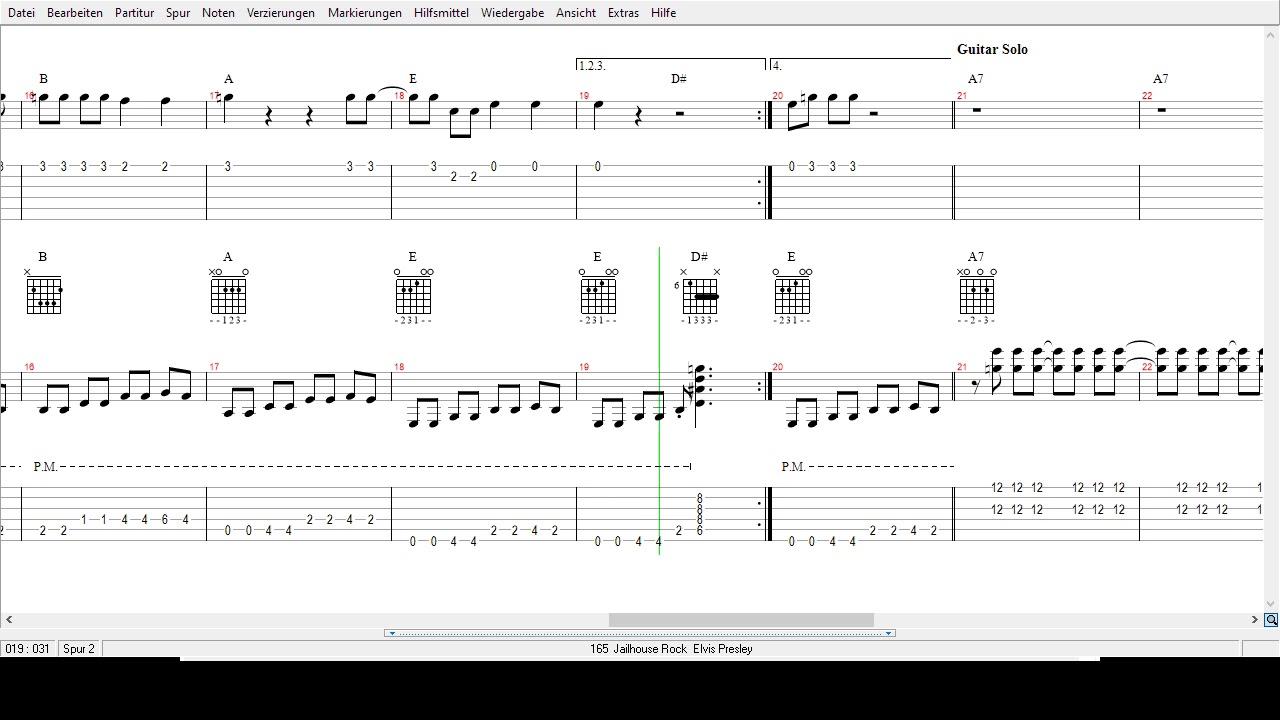Image resolution: width=1280 pixels, height=720 pixels.
Task: Click the right triangle handle of dotted splitter bar
Action: point(888,633)
